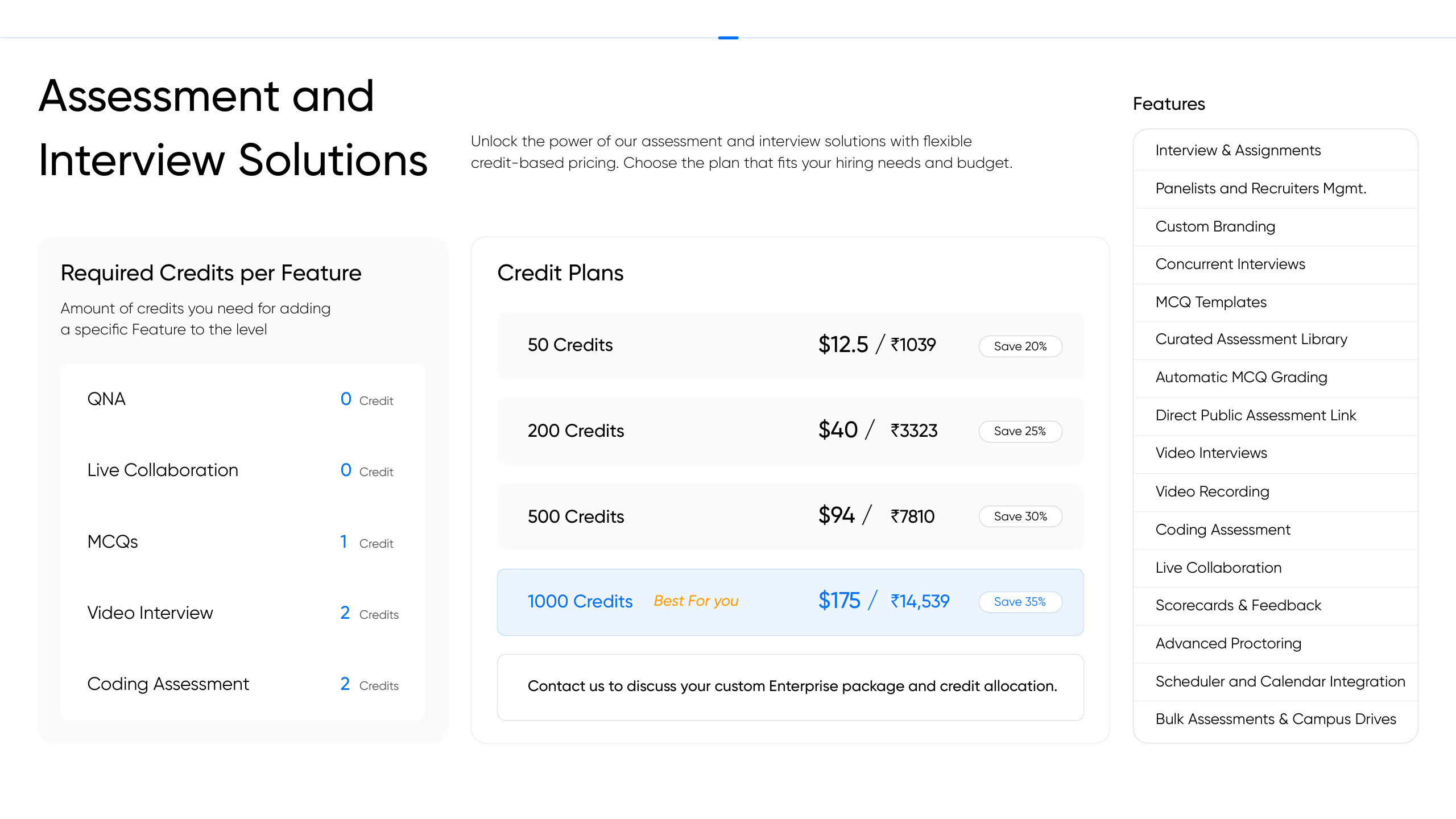
Task: Click the Required Credits per Feature heading
Action: pos(211,274)
